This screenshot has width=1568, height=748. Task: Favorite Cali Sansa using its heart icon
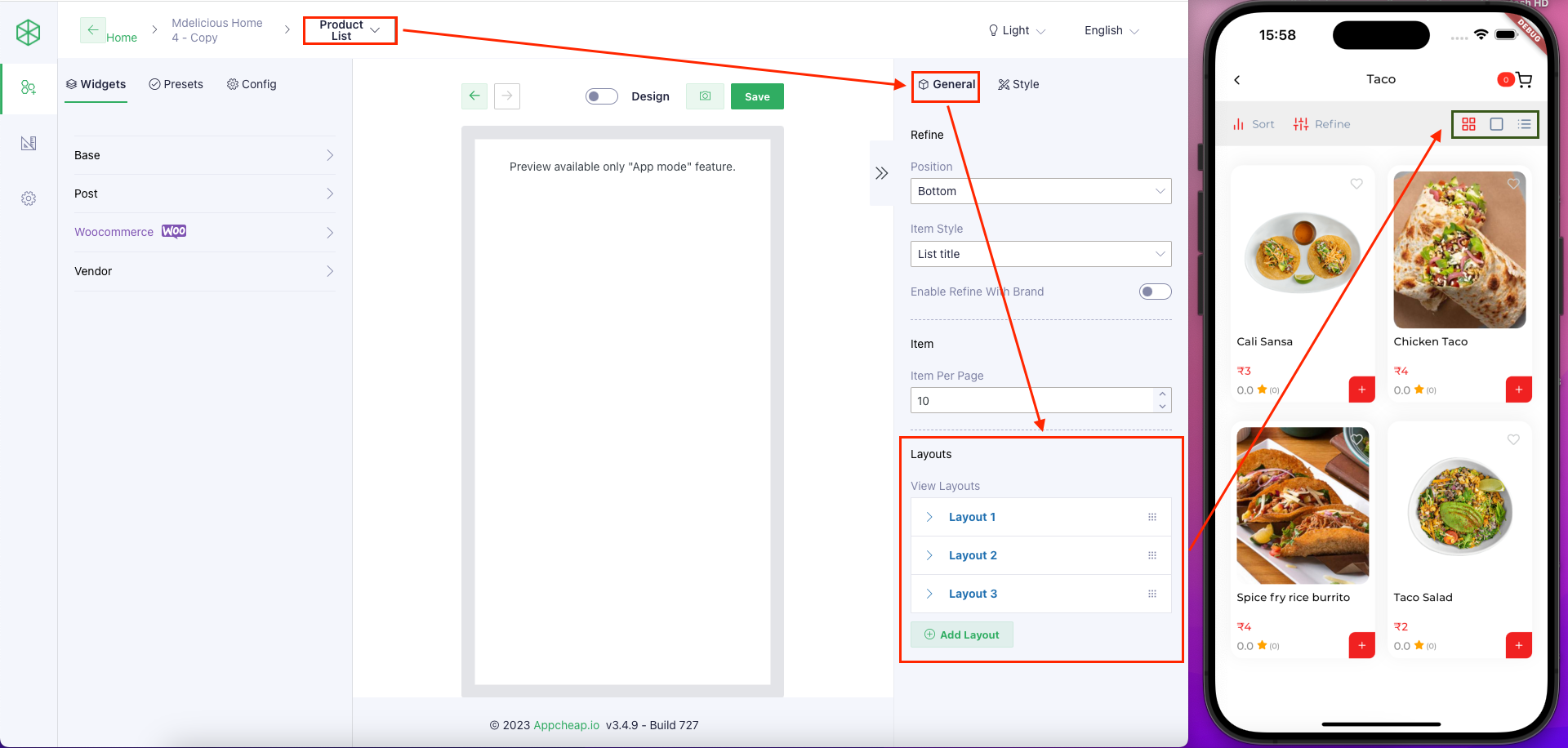pyautogui.click(x=1356, y=184)
